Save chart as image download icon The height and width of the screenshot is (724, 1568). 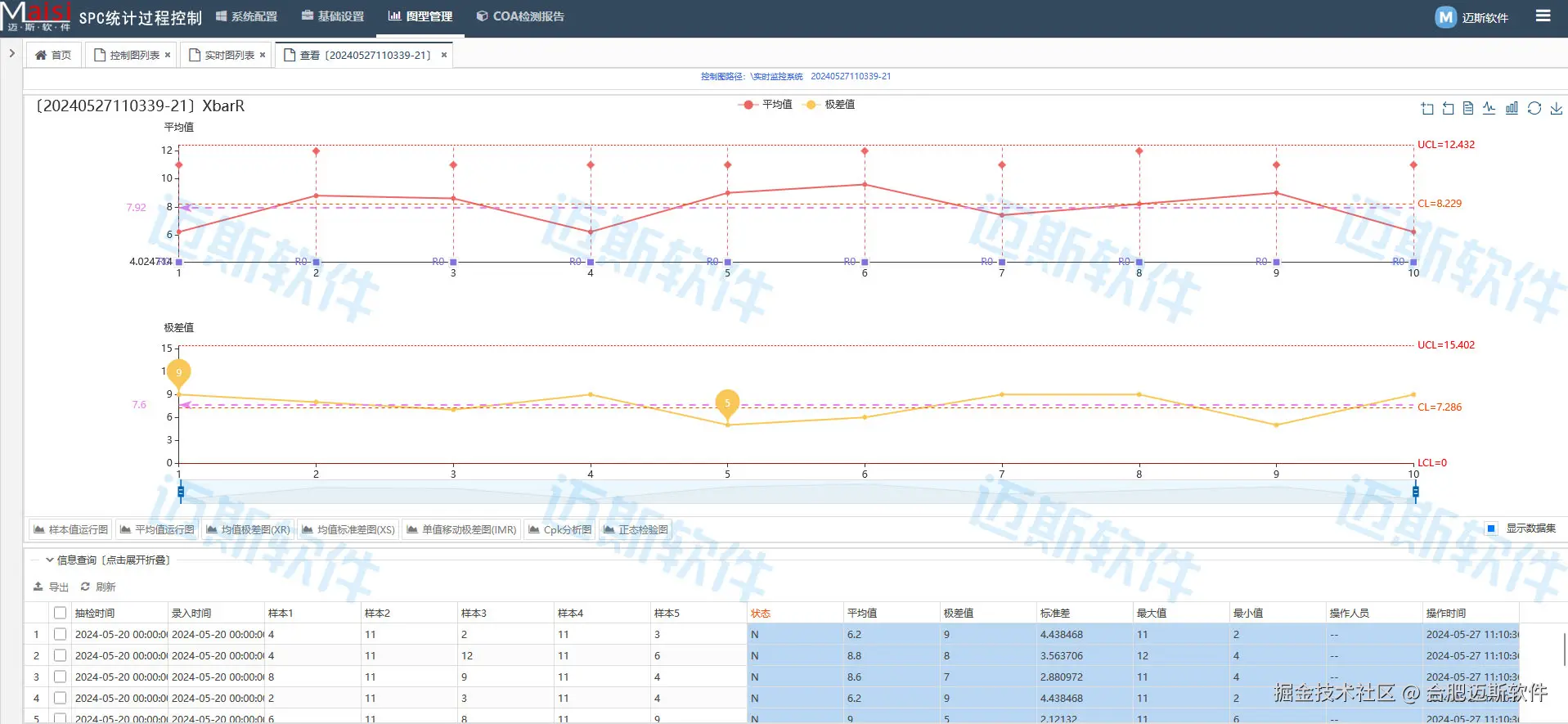click(x=1556, y=108)
